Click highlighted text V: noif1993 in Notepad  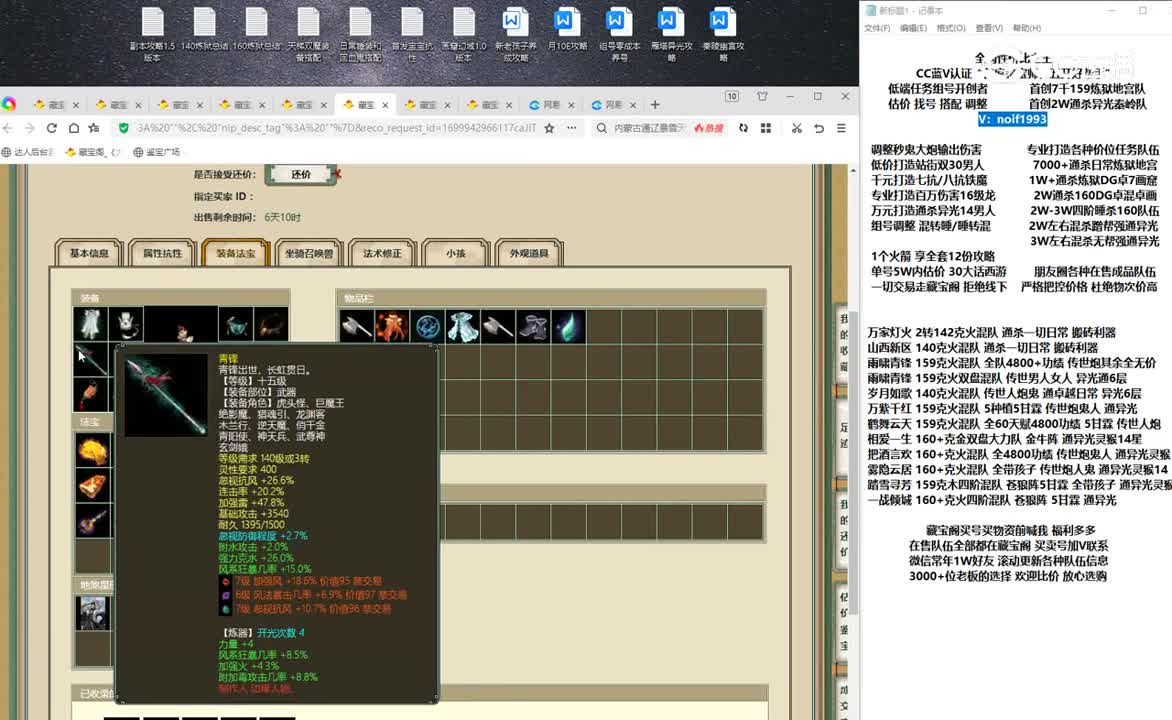[1012, 119]
